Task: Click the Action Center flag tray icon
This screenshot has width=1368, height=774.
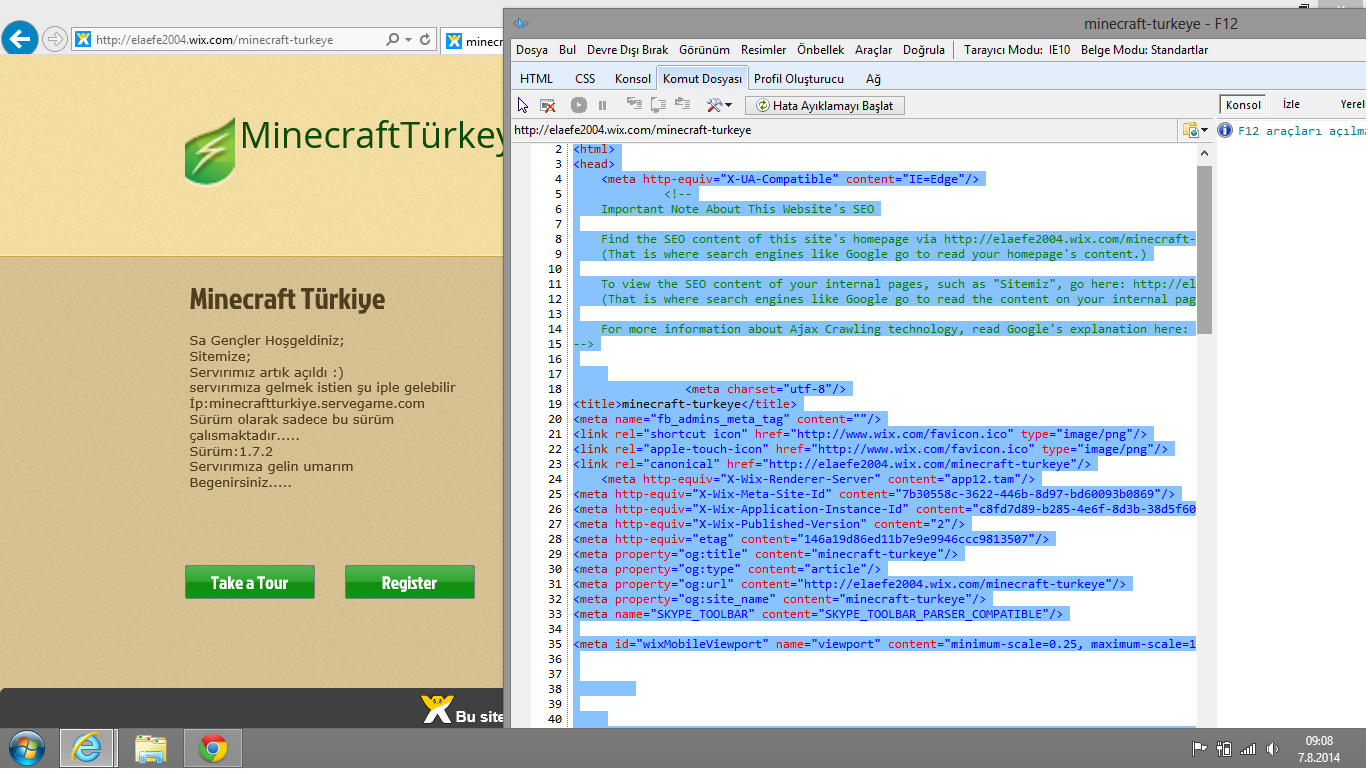Action: pos(1199,748)
